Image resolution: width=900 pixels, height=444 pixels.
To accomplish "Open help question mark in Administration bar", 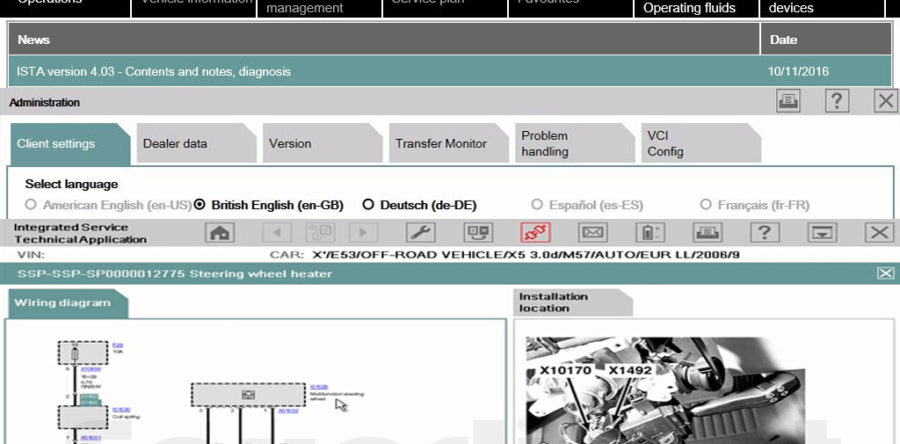I will point(837,101).
